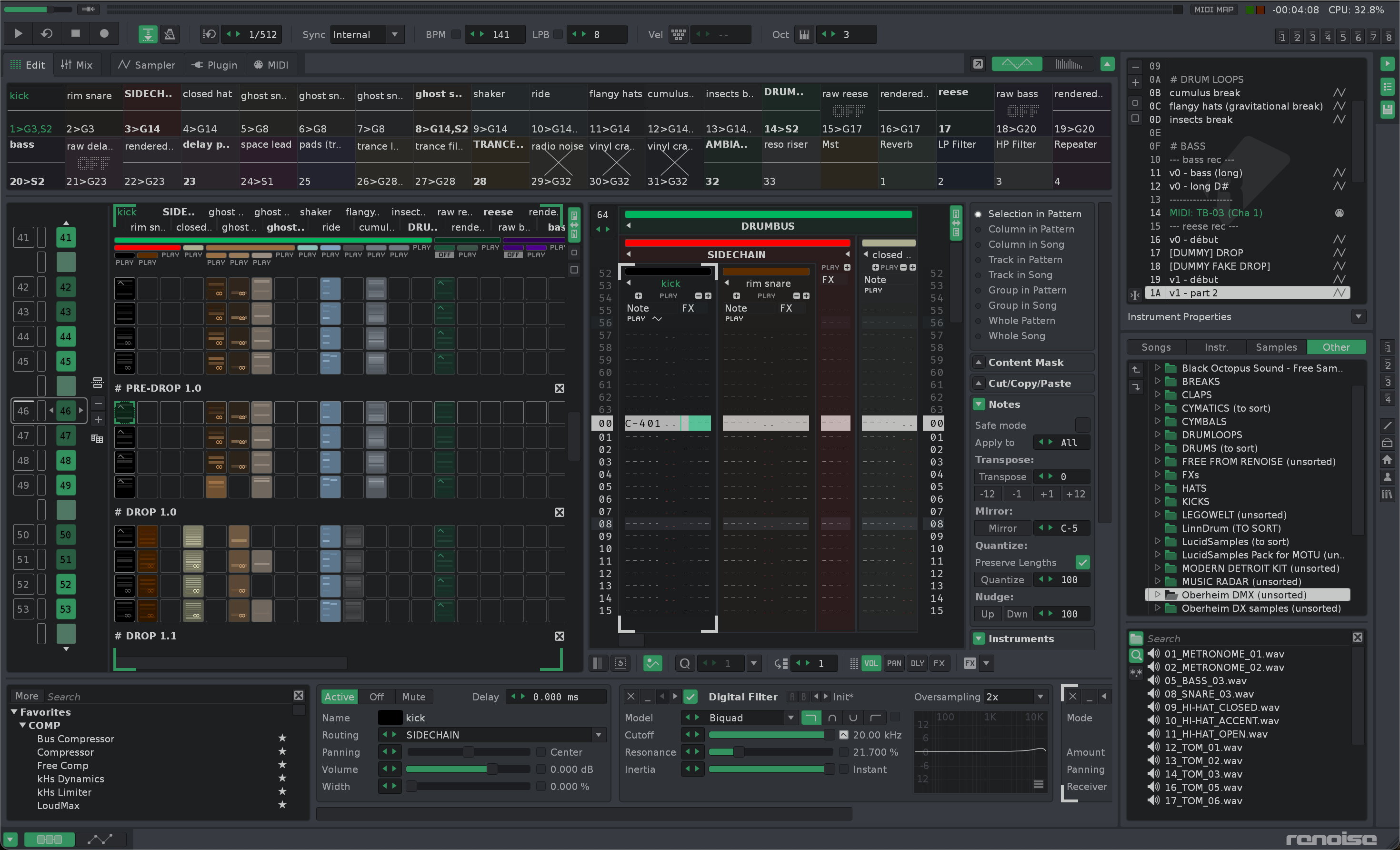Toggle the Preserve Lengths checkbox
Screen dimensions: 1400x850
coord(1082,562)
